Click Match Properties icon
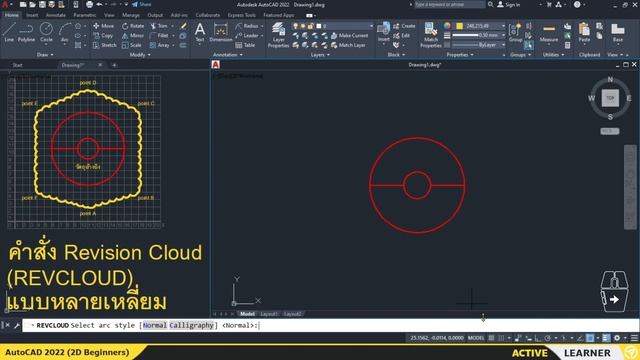This screenshot has width=640, height=360. [x=431, y=35]
